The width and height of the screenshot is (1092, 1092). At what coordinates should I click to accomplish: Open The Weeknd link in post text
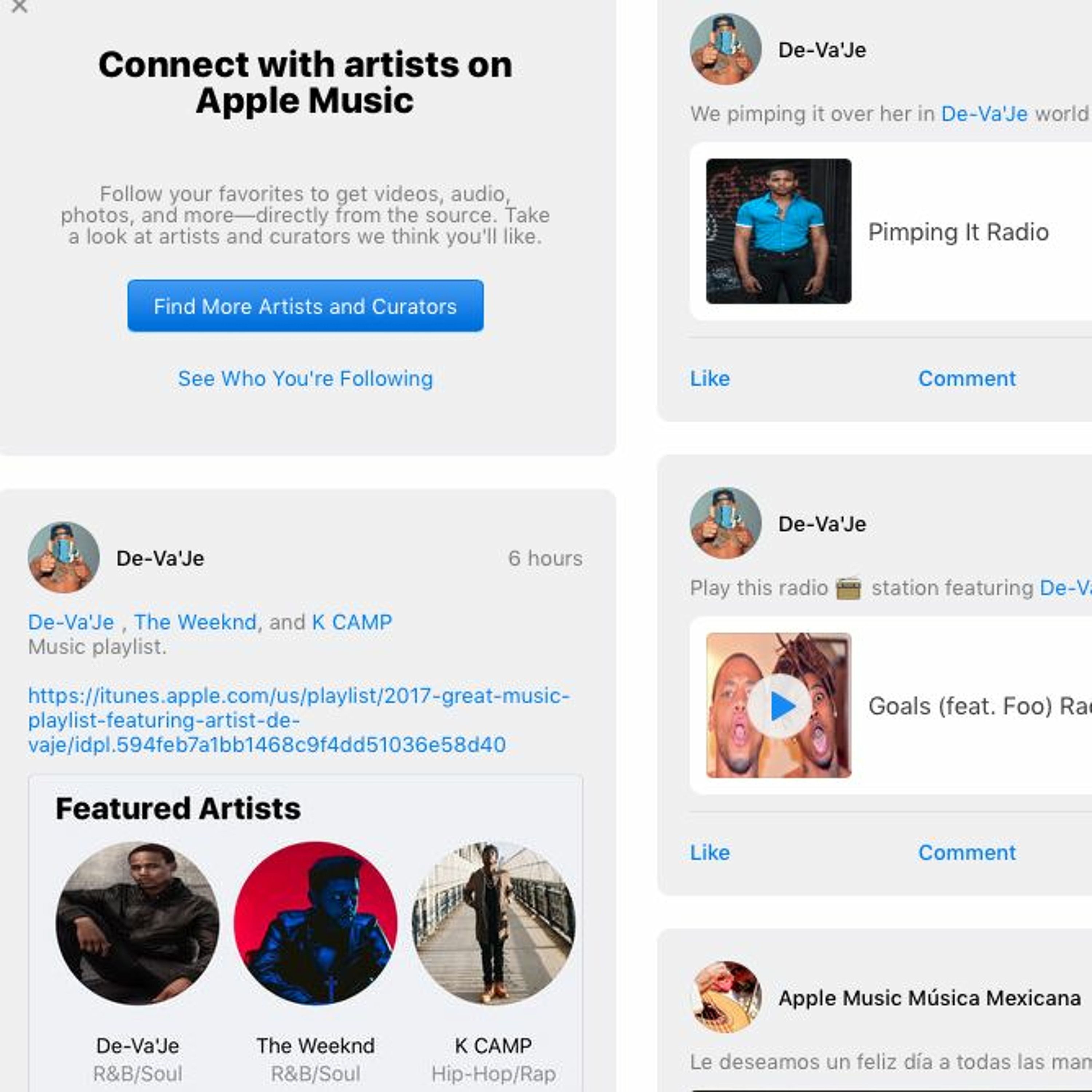tap(195, 622)
